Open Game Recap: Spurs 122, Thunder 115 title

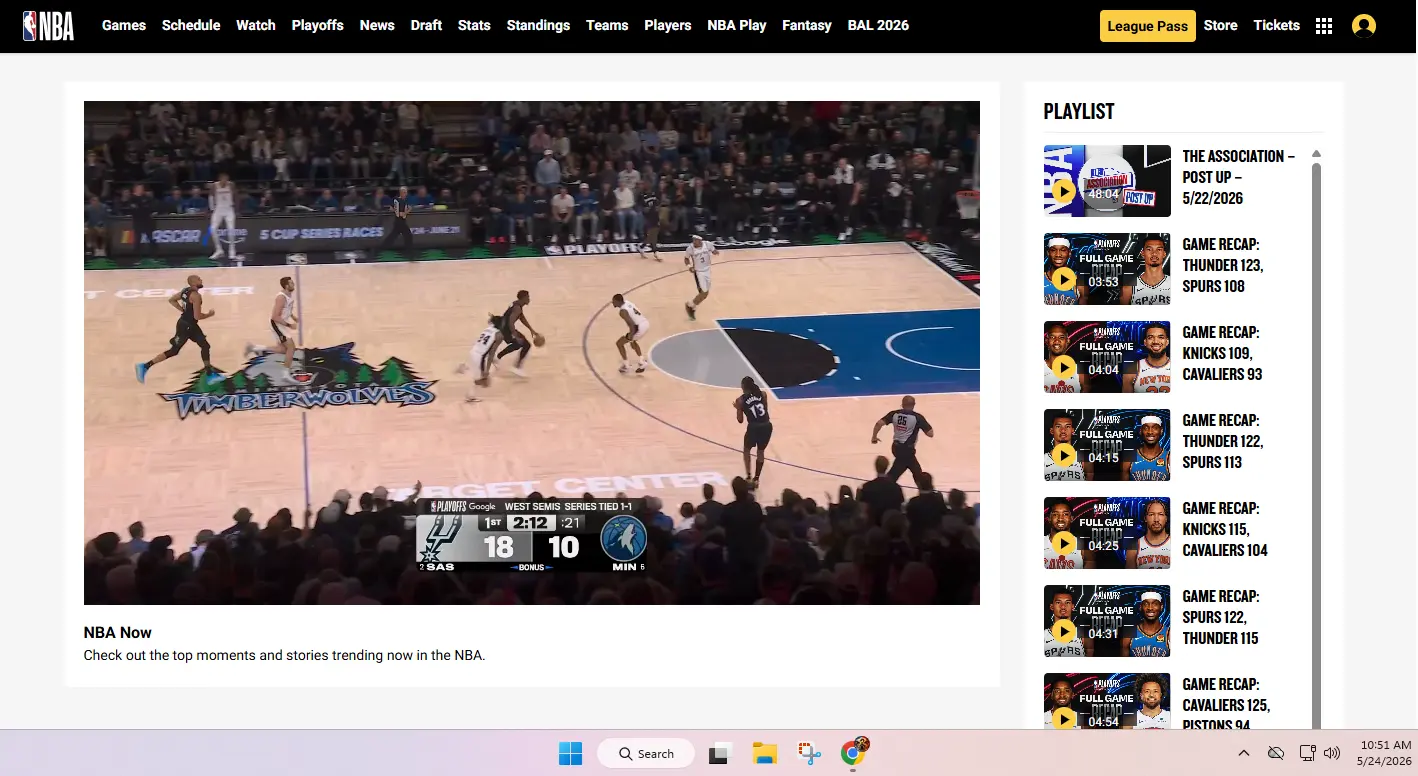(x=1221, y=617)
